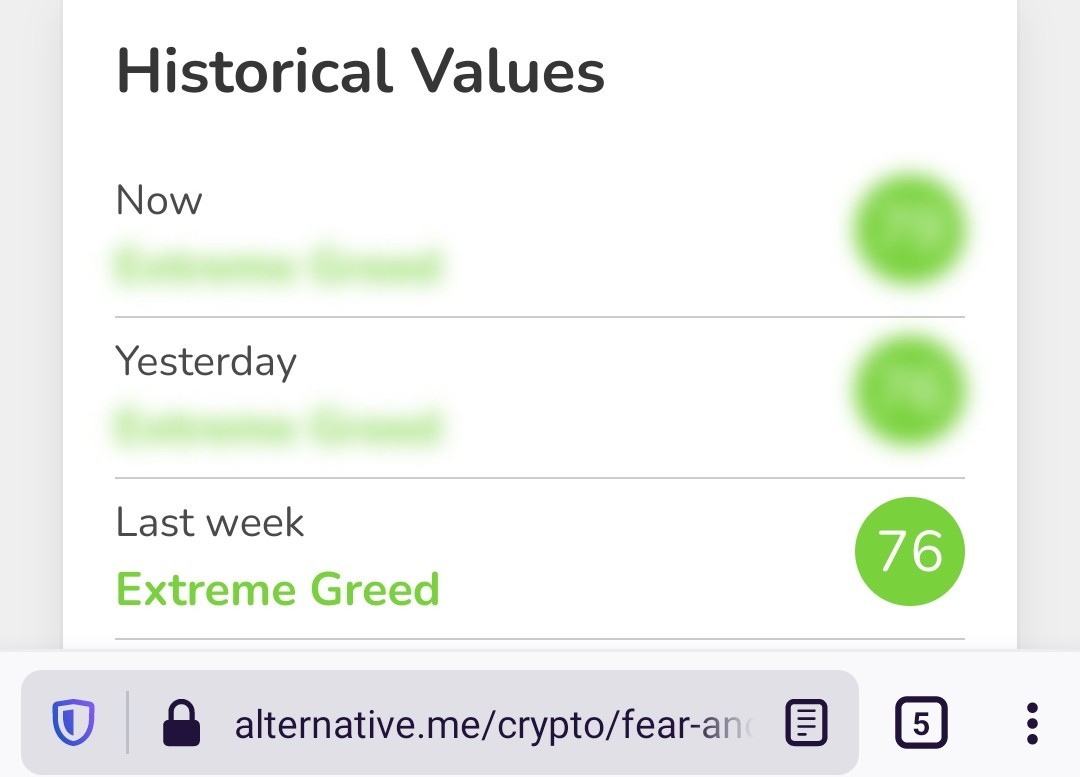Click the blurred Now value circle
Viewport: 1080px width, 777px height.
click(x=909, y=229)
